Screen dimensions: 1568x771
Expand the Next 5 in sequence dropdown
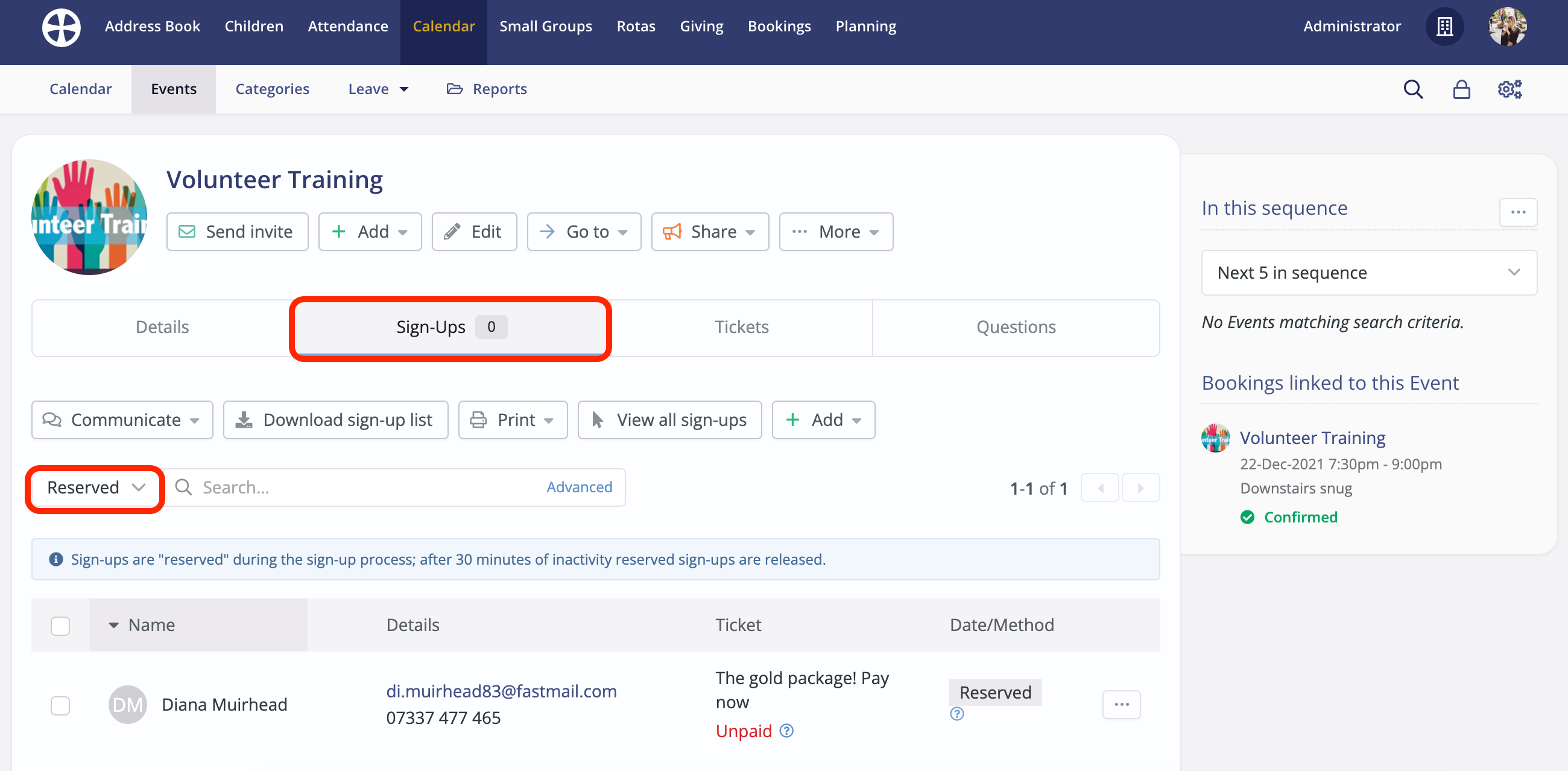pos(1368,273)
